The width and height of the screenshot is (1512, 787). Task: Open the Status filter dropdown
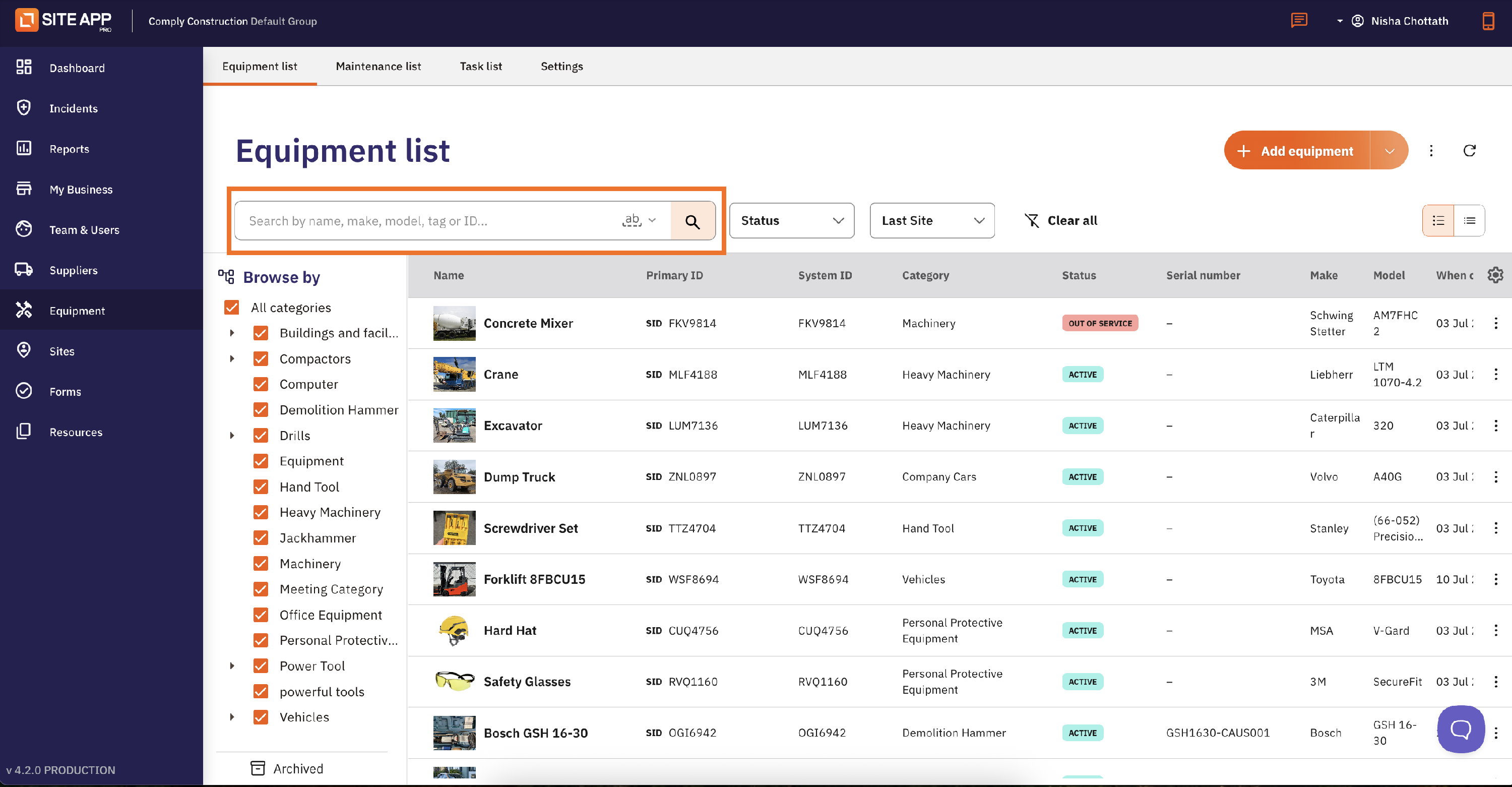(x=791, y=221)
